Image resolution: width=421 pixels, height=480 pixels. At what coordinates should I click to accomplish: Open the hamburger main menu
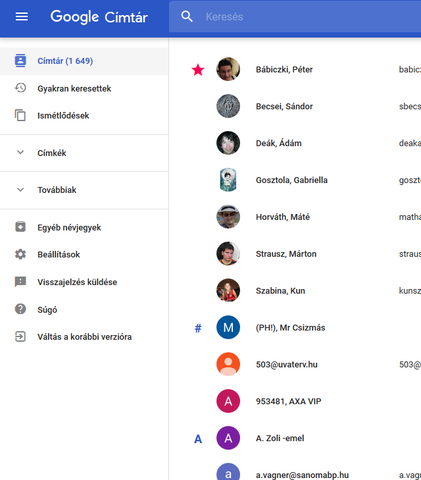22,16
